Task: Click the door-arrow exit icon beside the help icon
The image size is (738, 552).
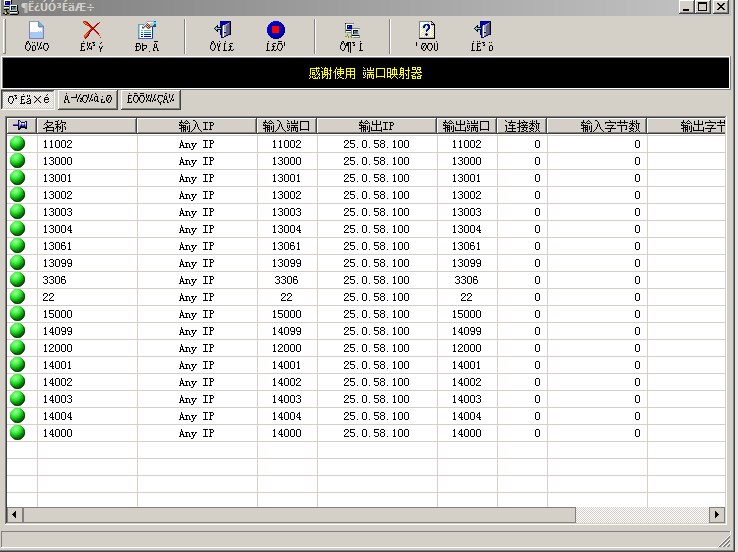Action: point(482,30)
